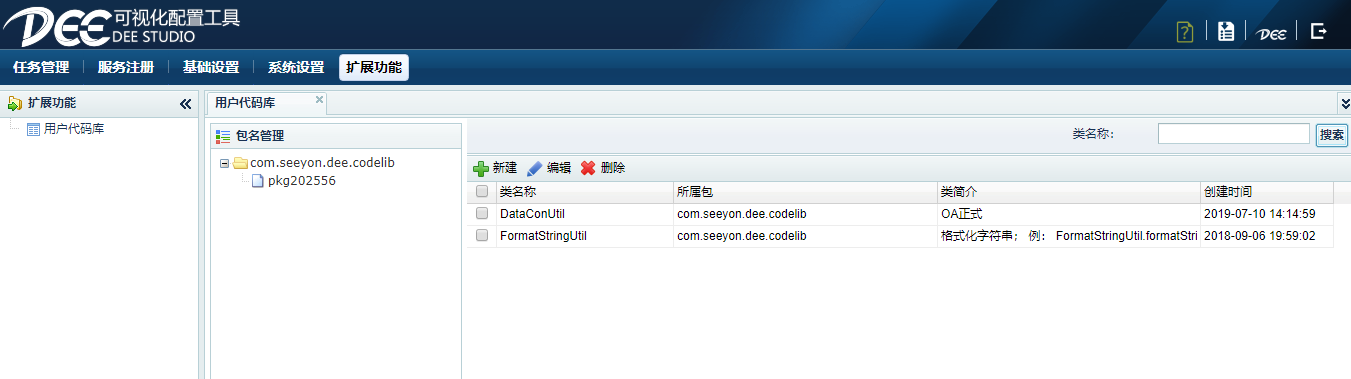Viewport: 1351px width, 379px height.
Task: Click the 格式化字符串 description cell
Action: [1069, 236]
